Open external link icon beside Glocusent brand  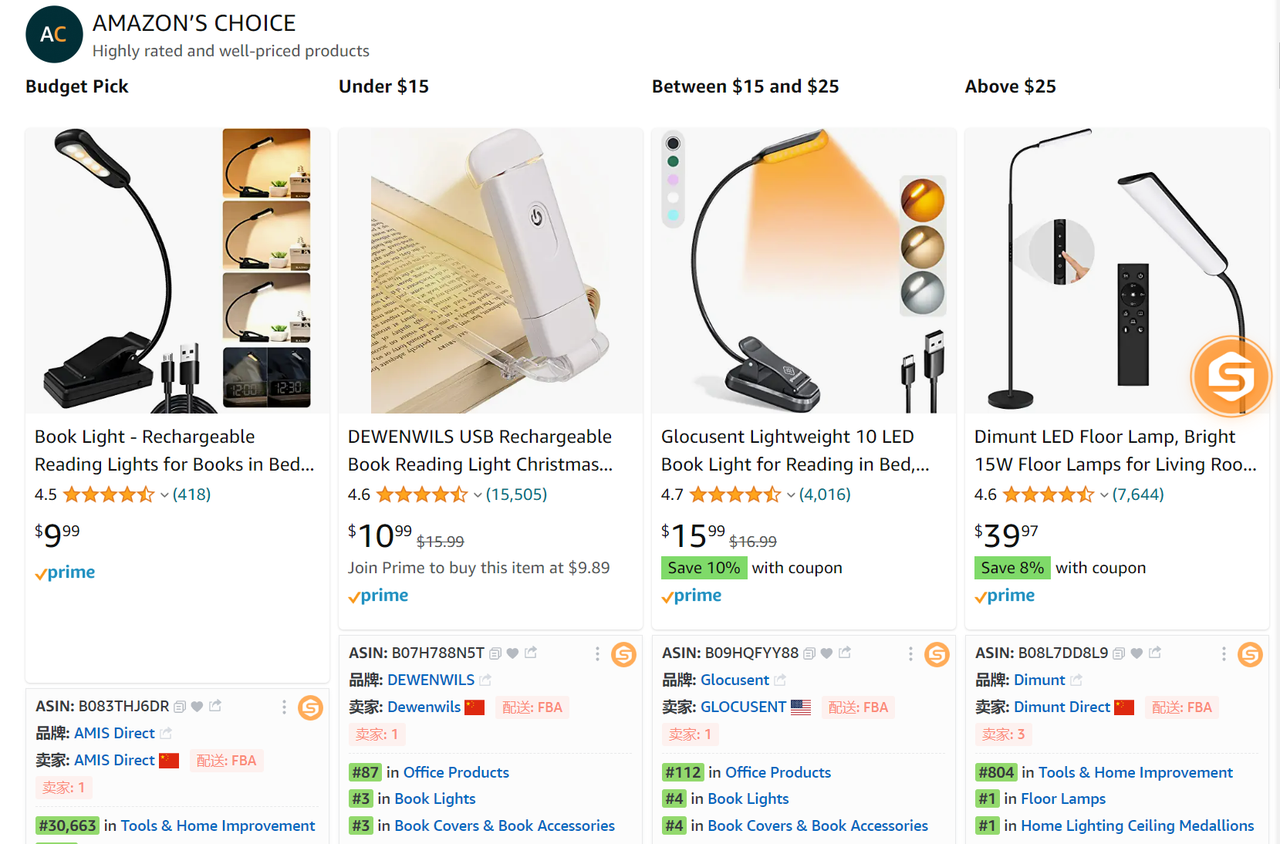point(780,680)
